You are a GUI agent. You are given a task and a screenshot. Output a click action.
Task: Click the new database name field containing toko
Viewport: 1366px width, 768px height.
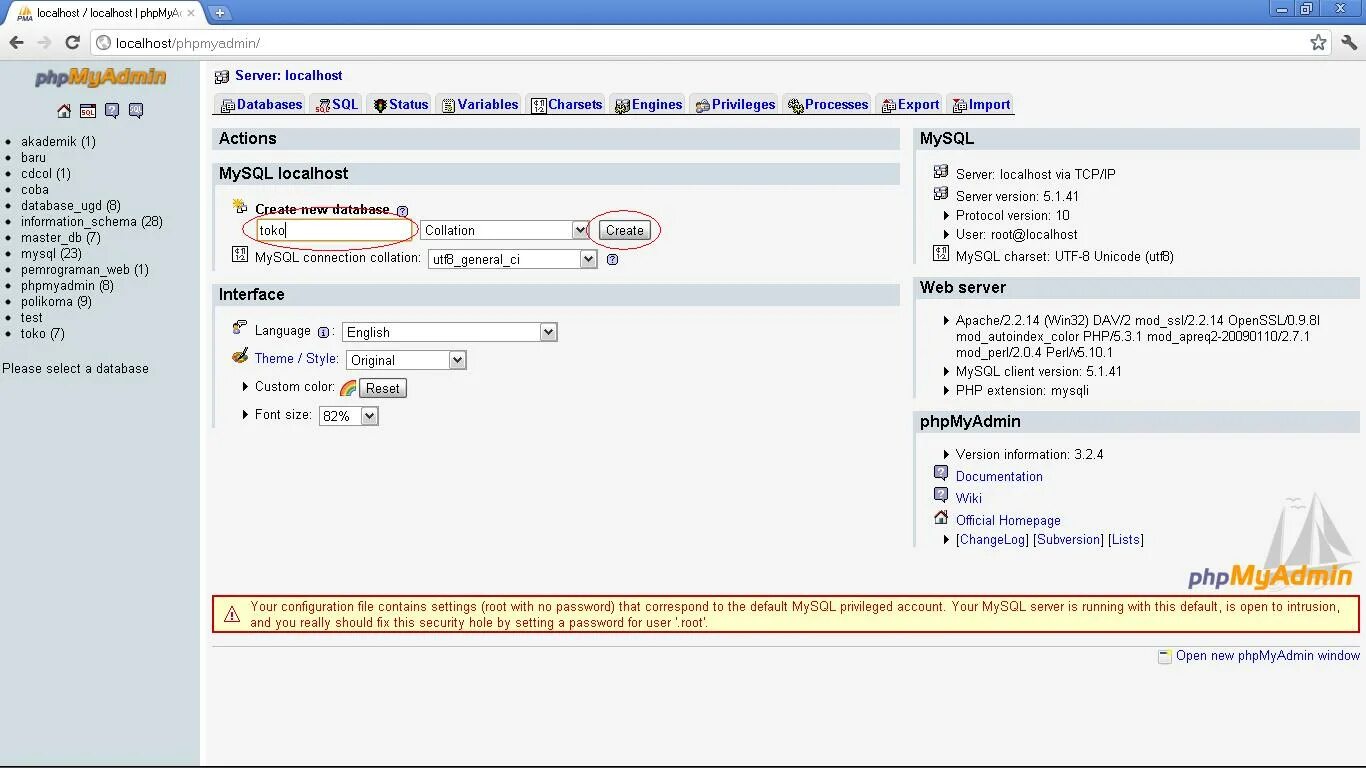tap(334, 230)
